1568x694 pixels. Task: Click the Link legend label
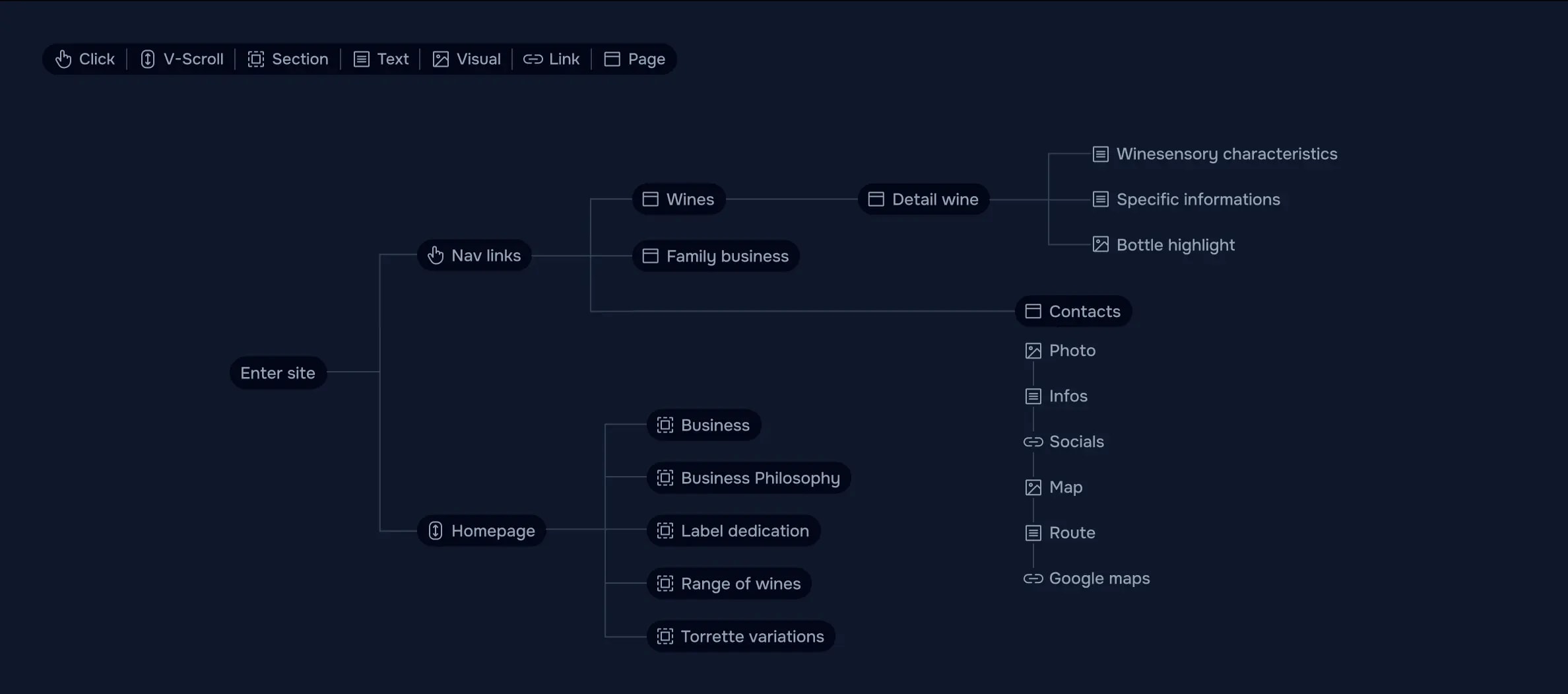[564, 59]
